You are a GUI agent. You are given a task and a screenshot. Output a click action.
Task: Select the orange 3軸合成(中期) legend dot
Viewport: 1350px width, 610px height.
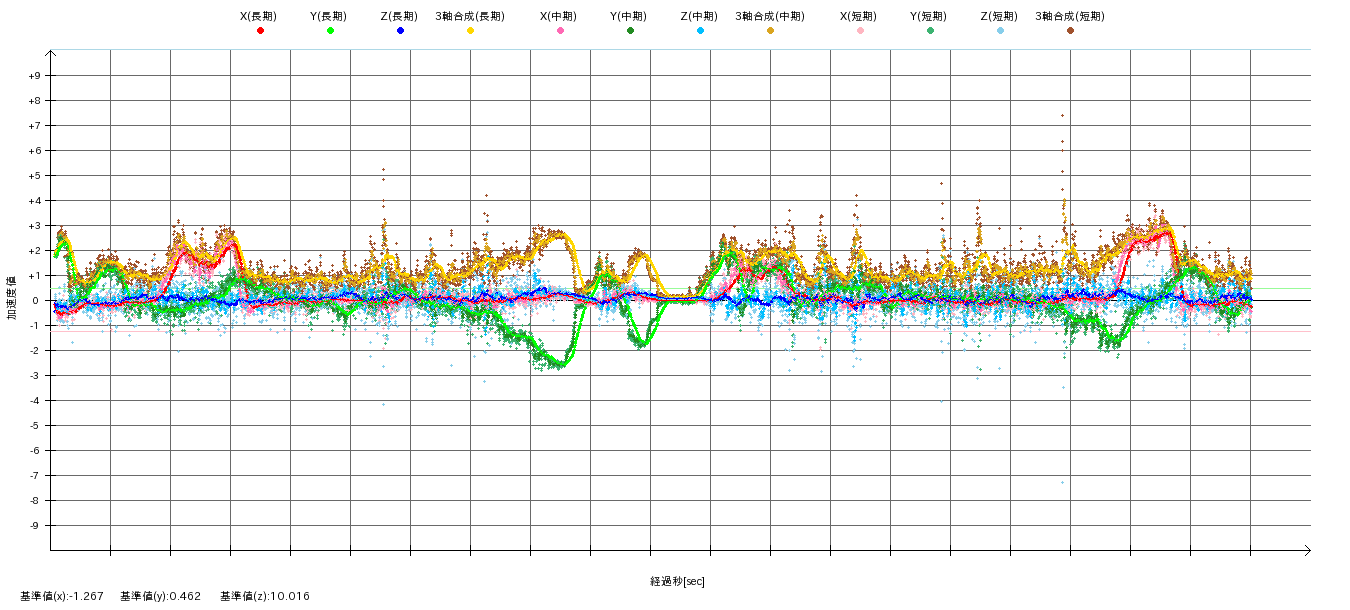coord(770,31)
